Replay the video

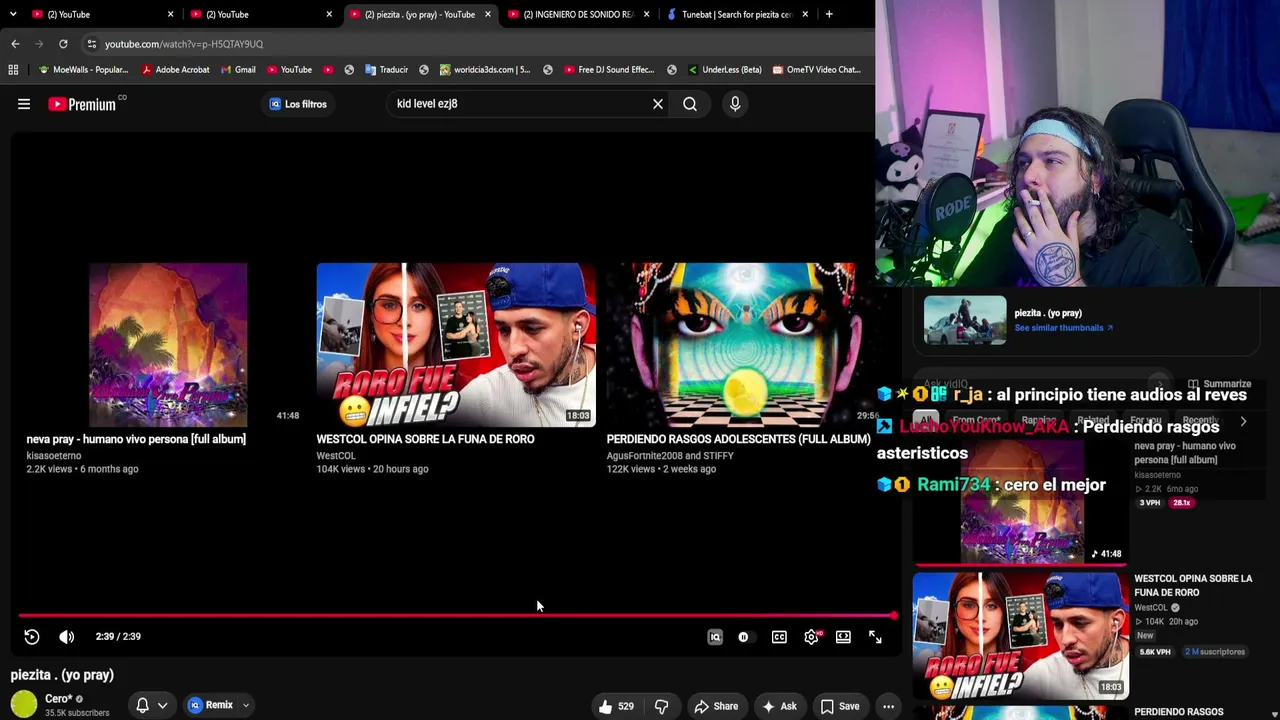coord(32,637)
